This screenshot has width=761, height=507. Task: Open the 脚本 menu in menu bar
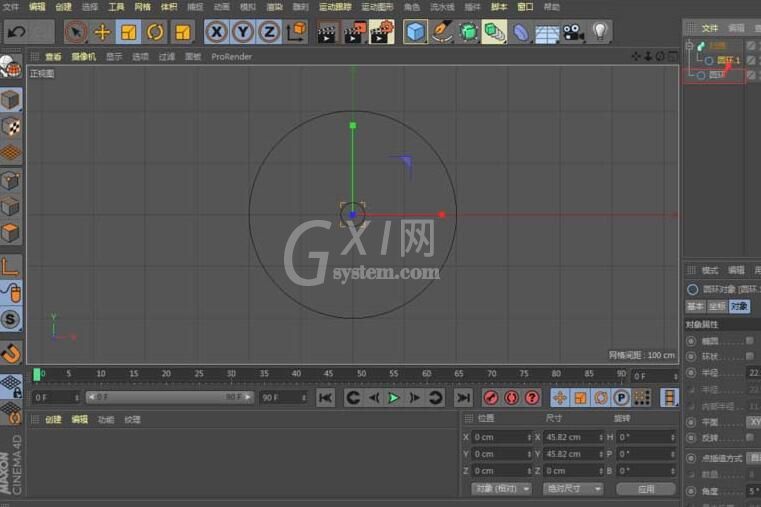coord(499,7)
